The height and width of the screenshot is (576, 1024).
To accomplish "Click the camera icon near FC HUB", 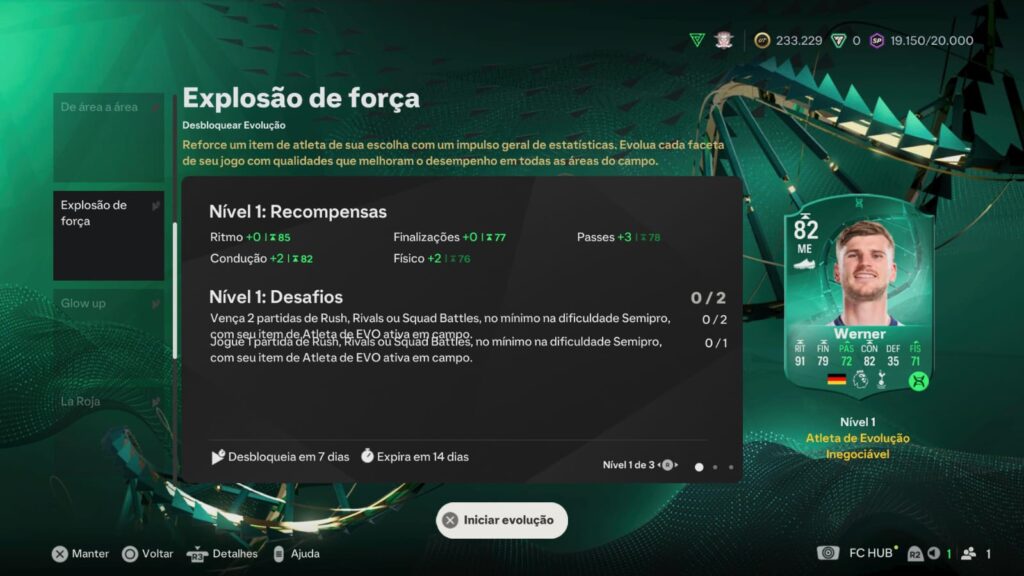I will click(828, 553).
